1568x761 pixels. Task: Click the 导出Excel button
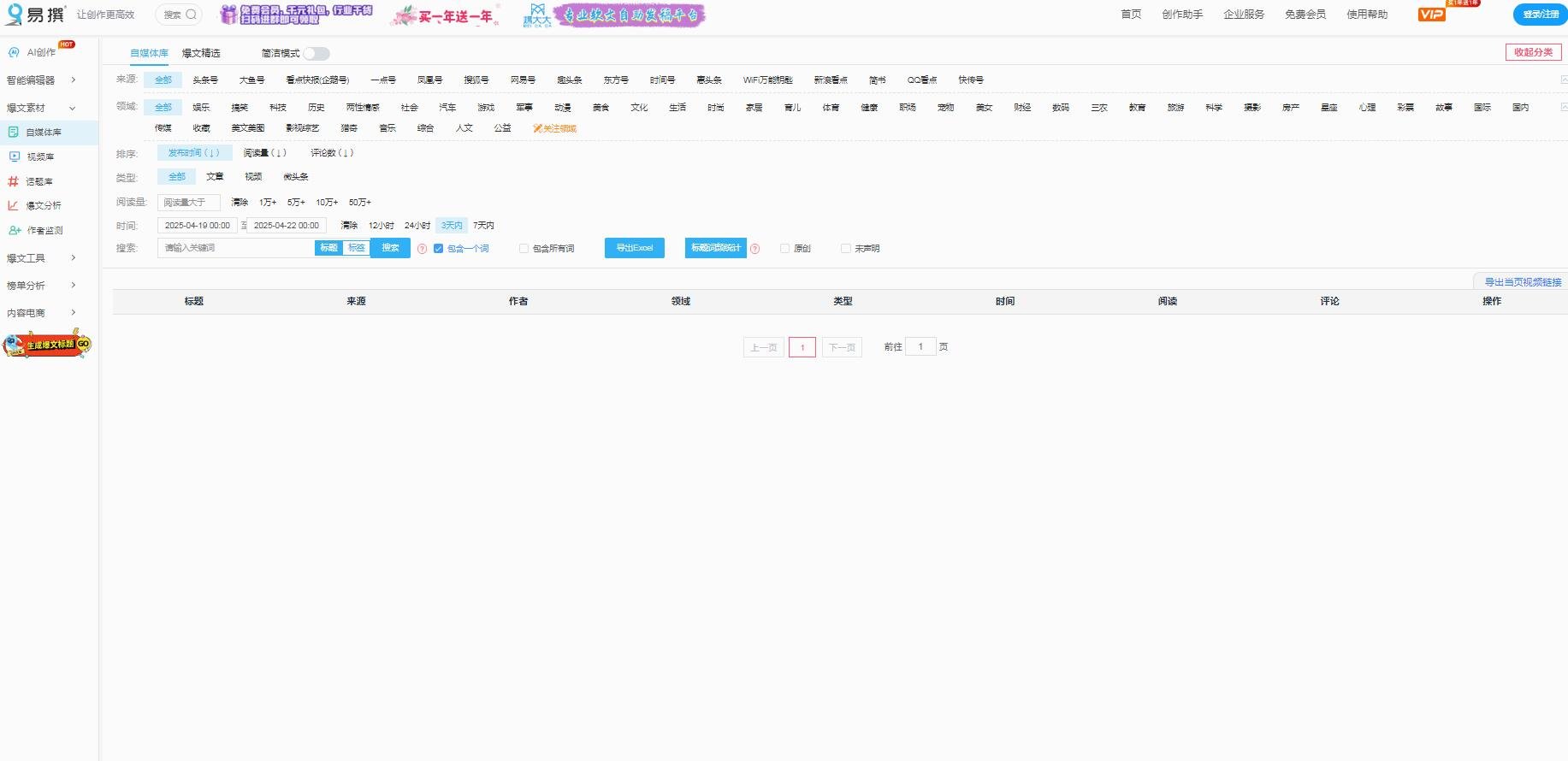[634, 248]
